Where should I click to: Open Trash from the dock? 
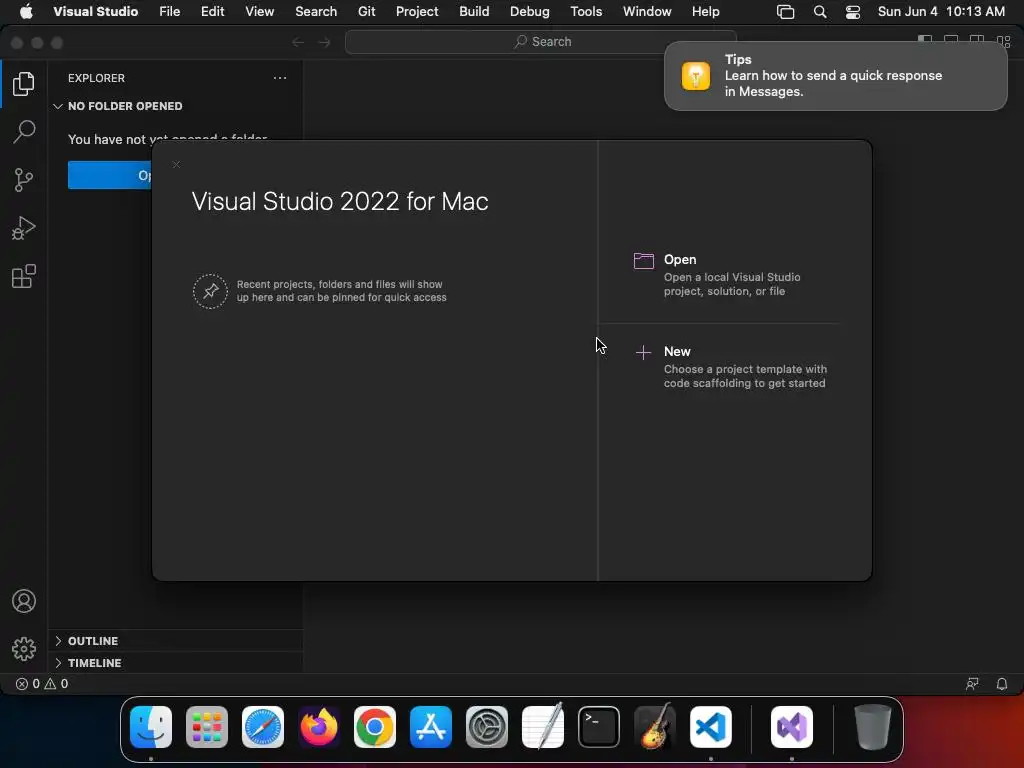tap(872, 727)
